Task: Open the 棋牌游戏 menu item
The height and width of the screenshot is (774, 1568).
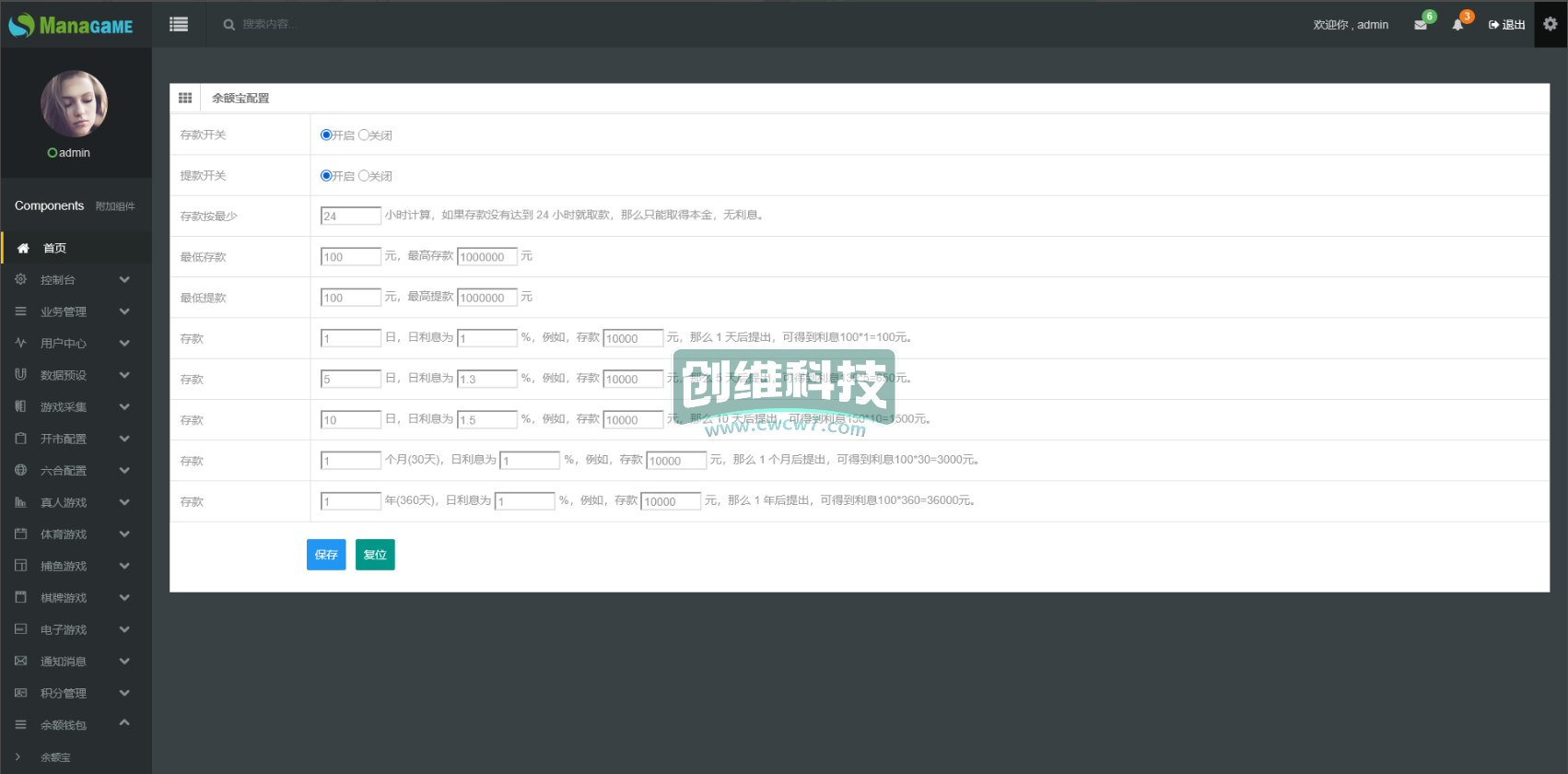Action: (x=76, y=598)
